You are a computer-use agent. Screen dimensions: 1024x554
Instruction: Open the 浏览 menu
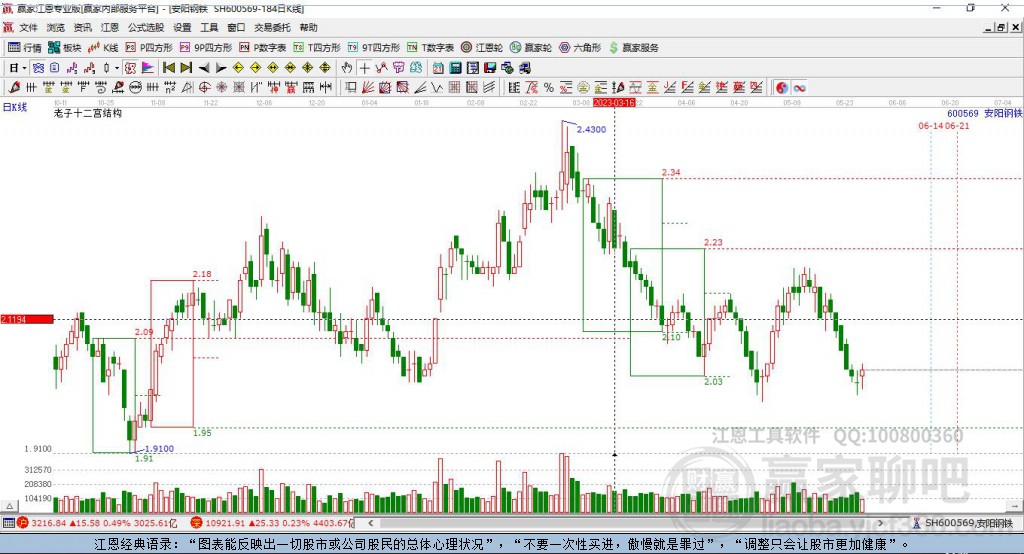[56, 27]
